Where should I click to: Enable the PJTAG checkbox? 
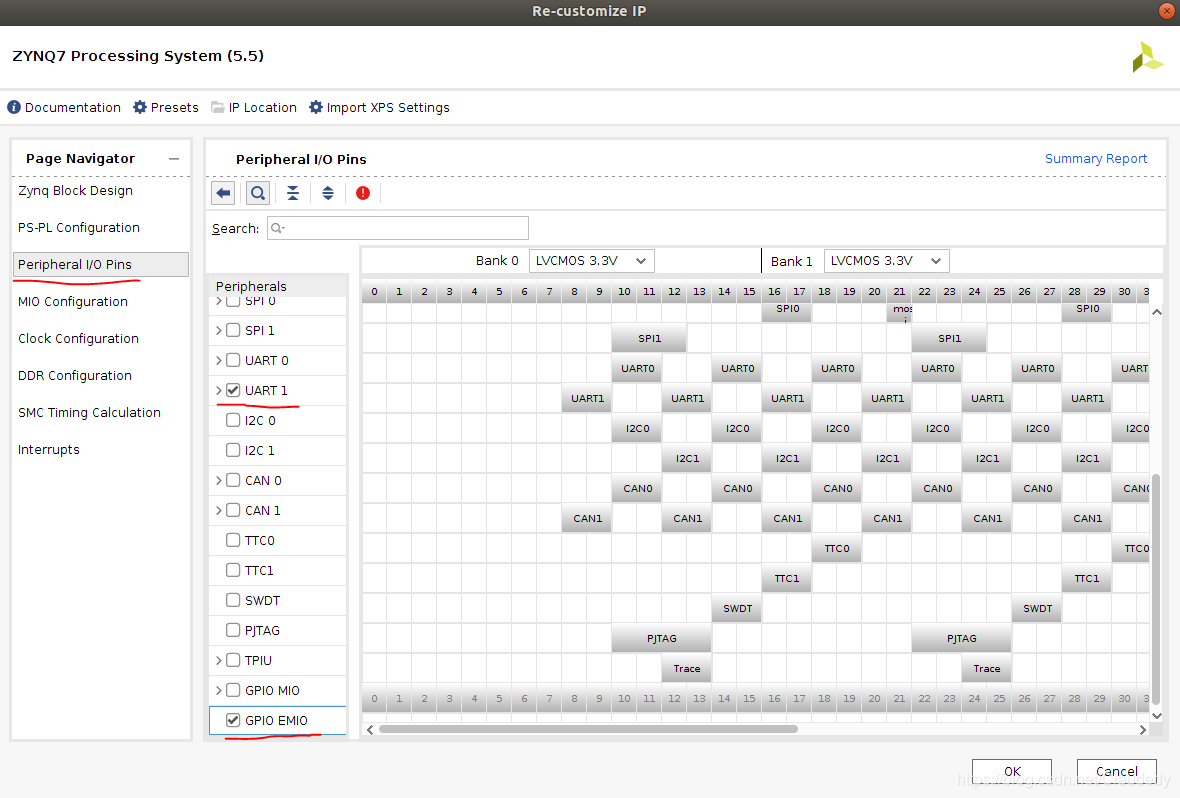[x=233, y=630]
